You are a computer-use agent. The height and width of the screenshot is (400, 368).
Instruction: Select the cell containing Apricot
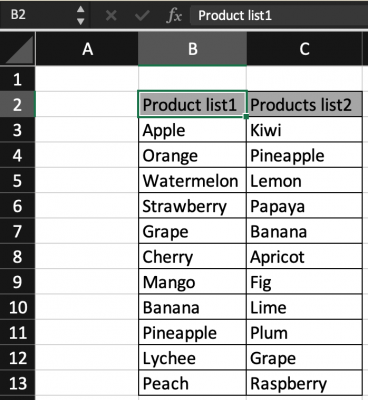[304, 257]
